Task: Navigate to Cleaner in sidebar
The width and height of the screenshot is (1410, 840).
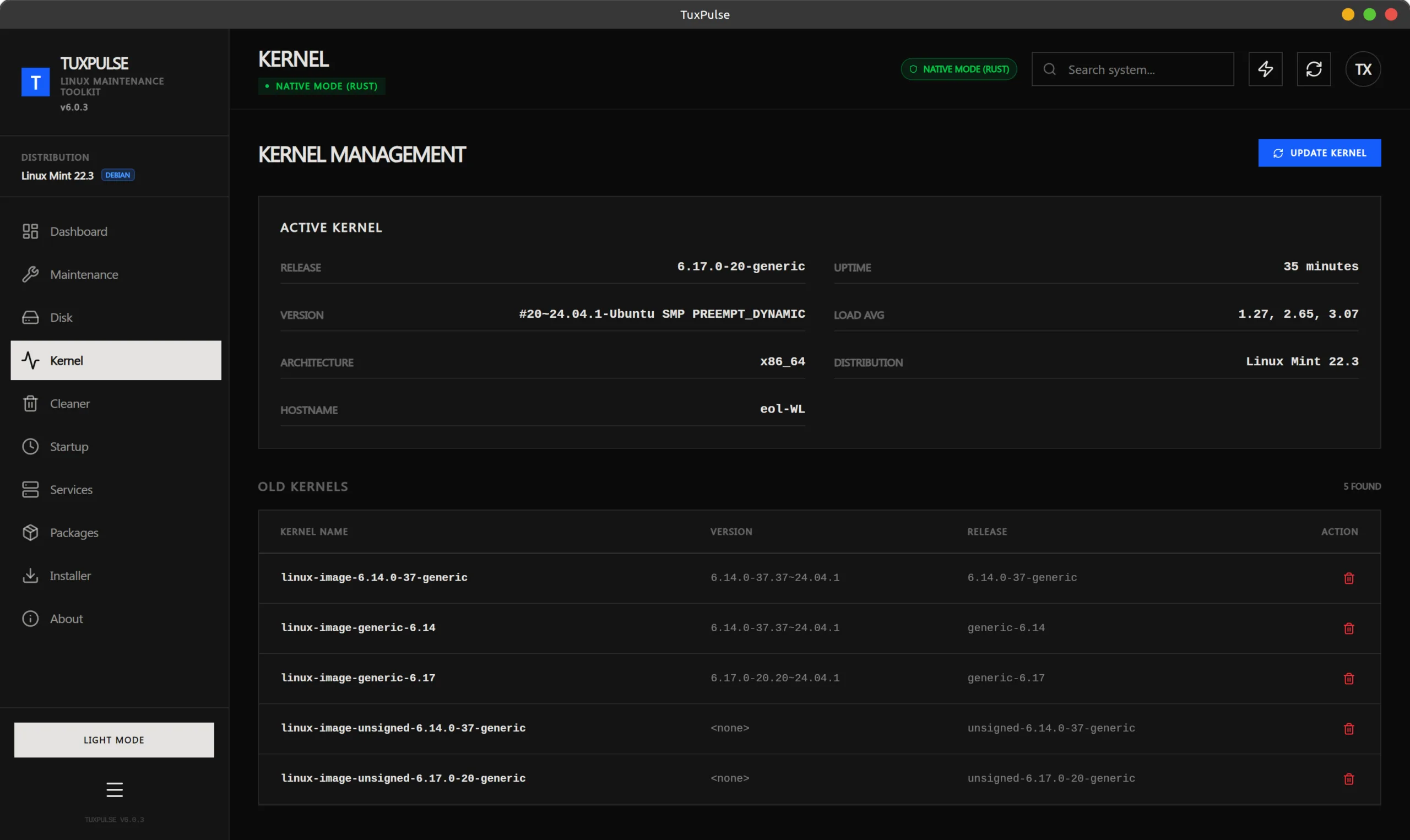Action: [x=69, y=404]
